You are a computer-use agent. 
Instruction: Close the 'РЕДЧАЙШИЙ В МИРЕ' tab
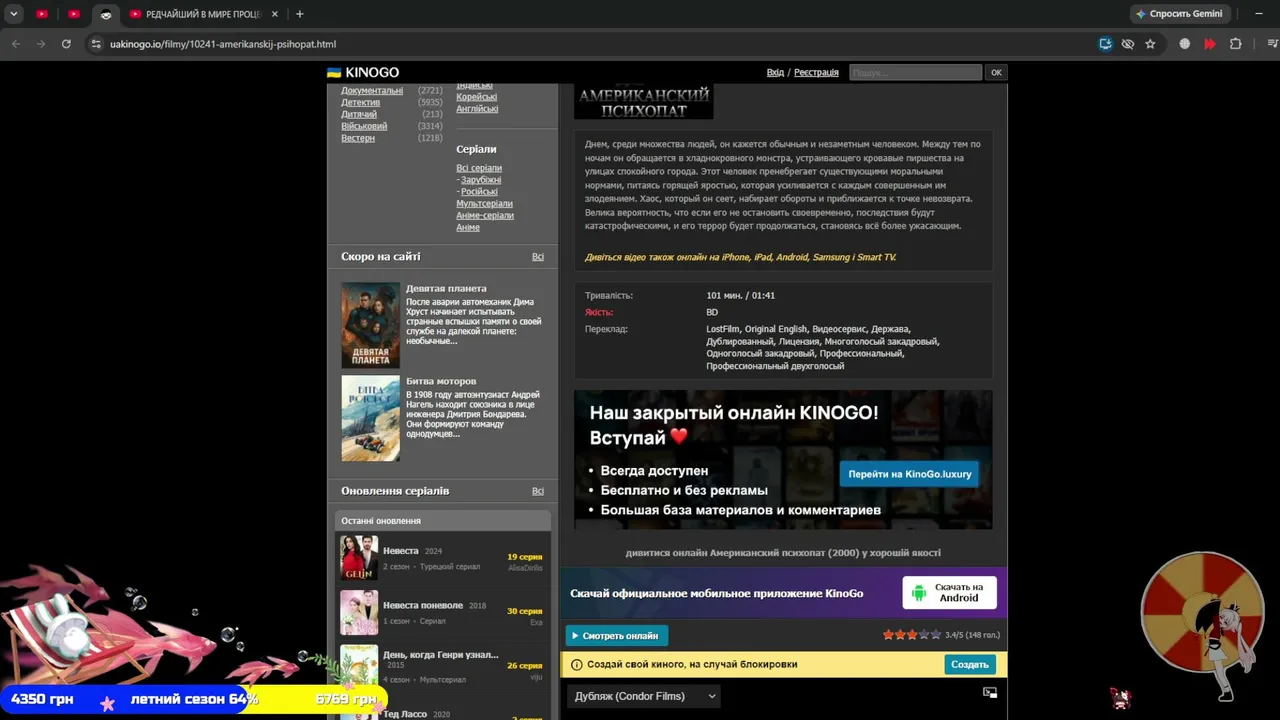coord(275,14)
